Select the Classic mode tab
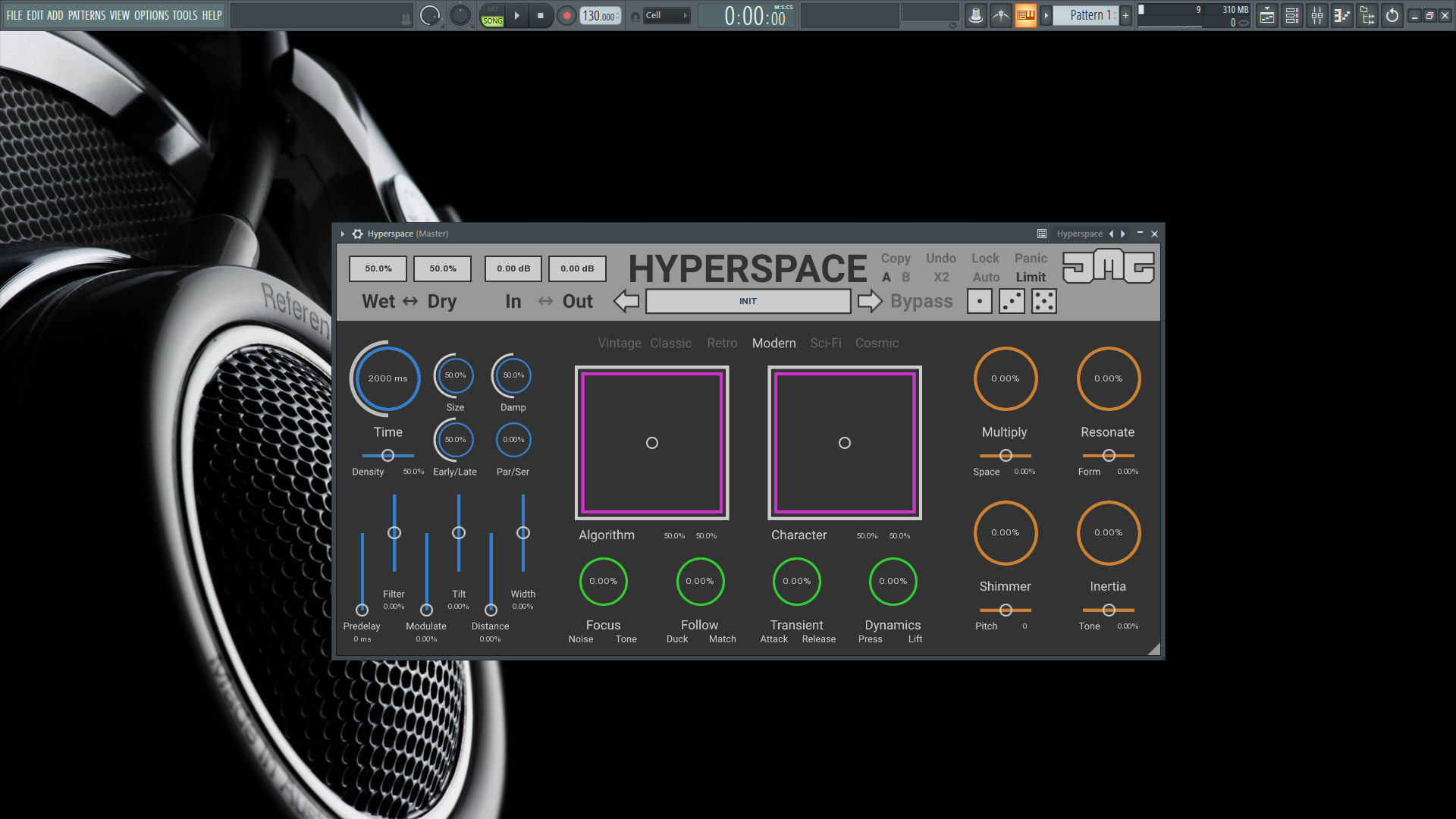The image size is (1456, 819). point(670,344)
